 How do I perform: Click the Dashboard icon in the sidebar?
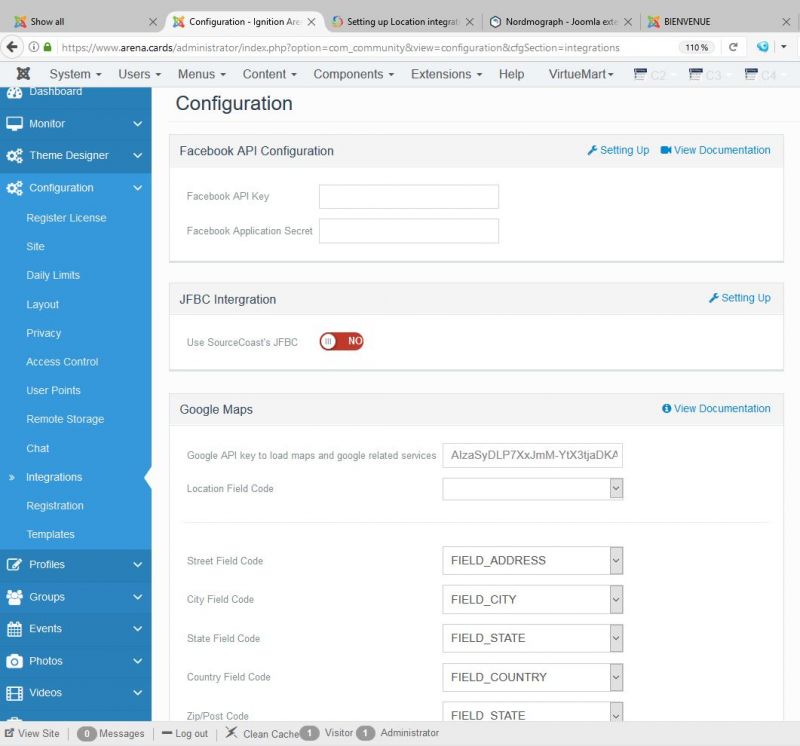[14, 92]
